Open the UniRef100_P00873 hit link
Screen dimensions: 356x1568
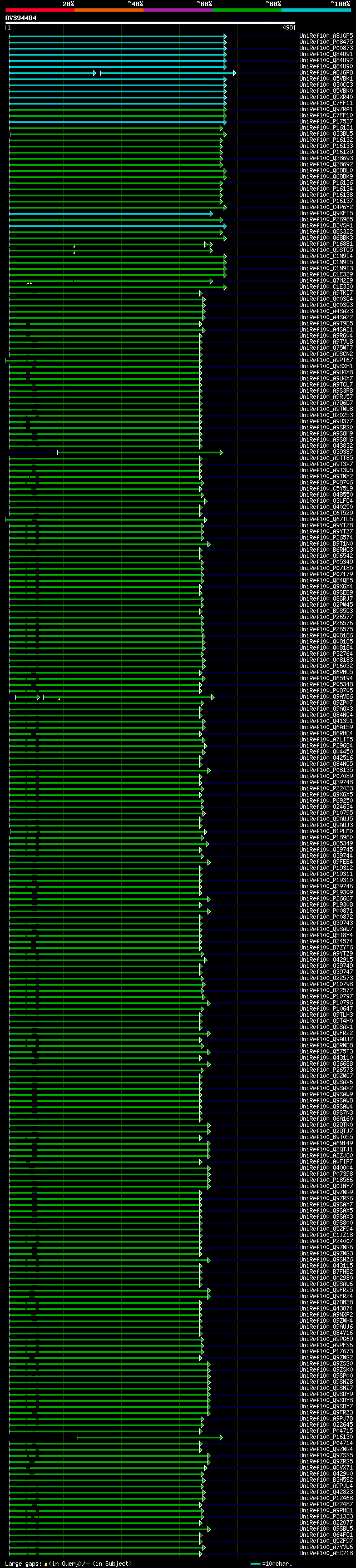pos(326,48)
